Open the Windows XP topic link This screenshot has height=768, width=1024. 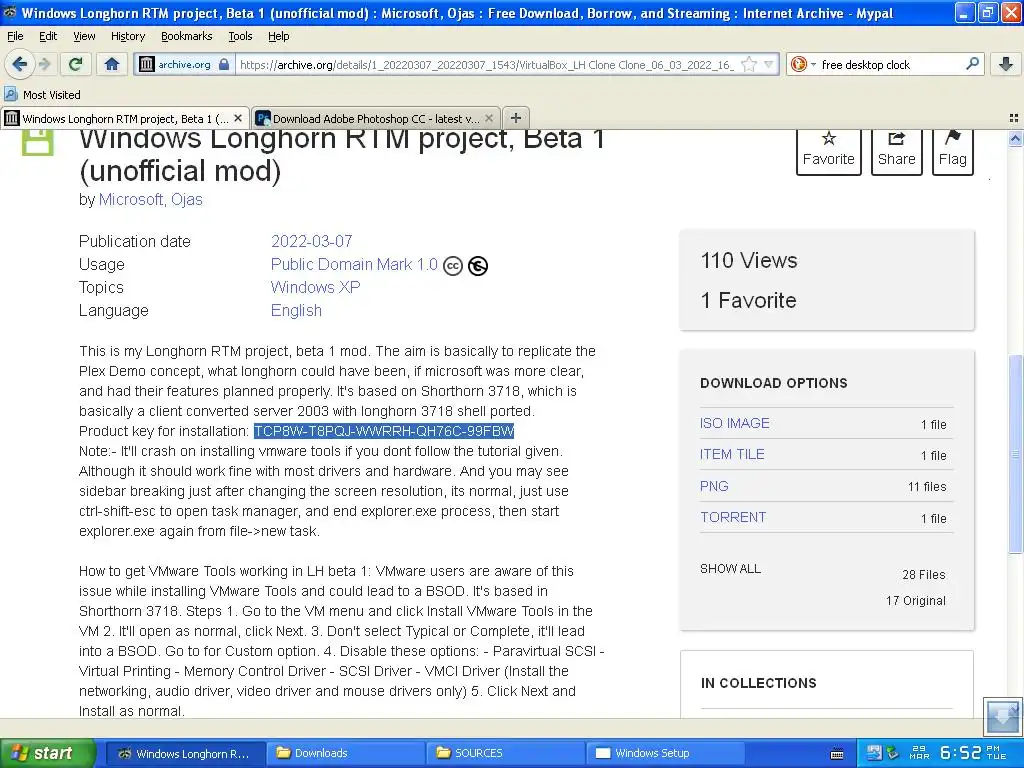coord(315,287)
